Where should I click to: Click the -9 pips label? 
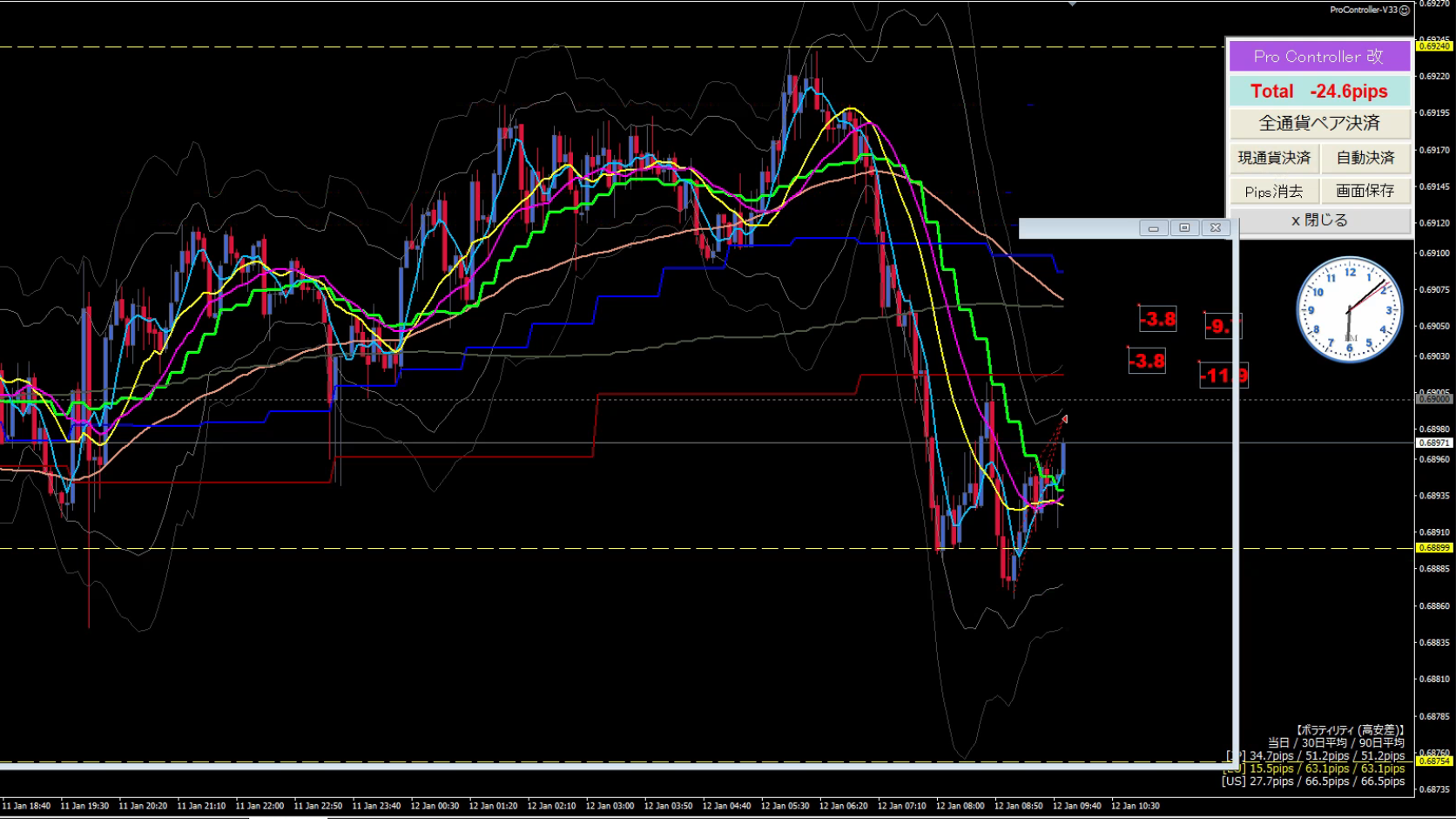click(1223, 327)
